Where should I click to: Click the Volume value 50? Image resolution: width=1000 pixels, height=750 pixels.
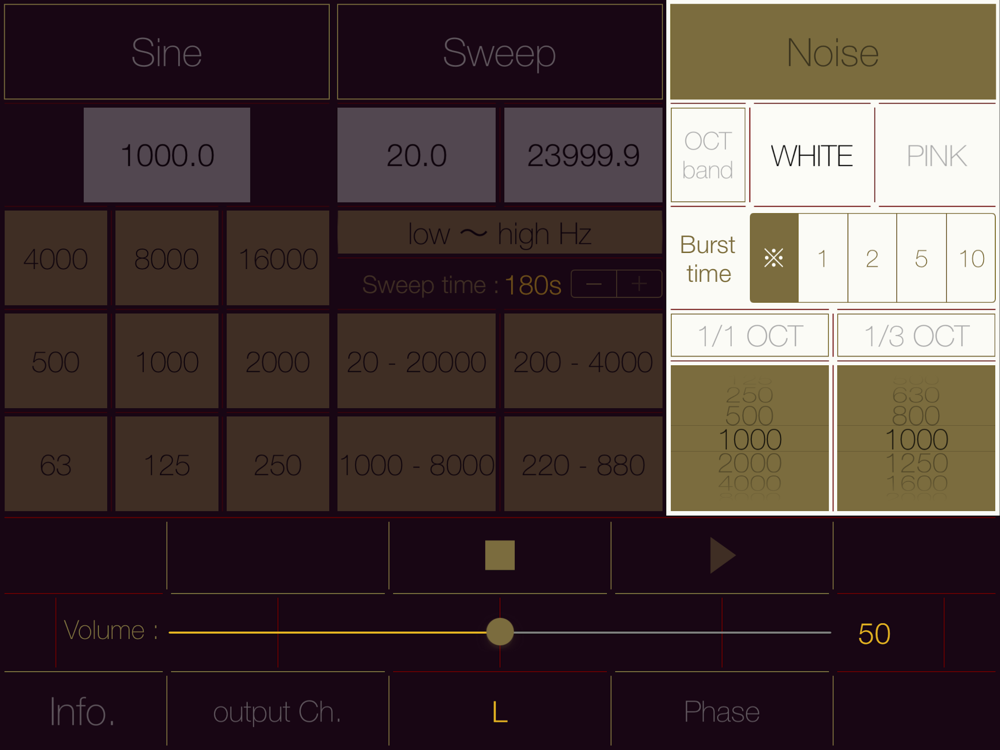pos(874,633)
